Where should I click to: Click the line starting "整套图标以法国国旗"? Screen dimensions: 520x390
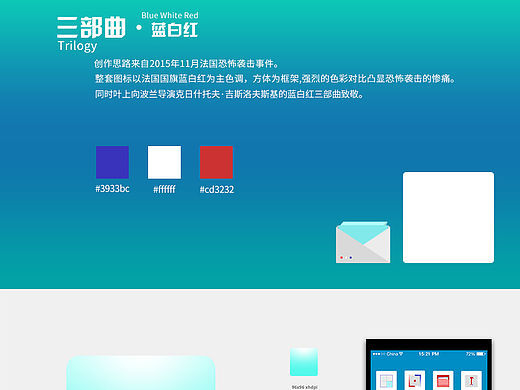click(x=275, y=79)
